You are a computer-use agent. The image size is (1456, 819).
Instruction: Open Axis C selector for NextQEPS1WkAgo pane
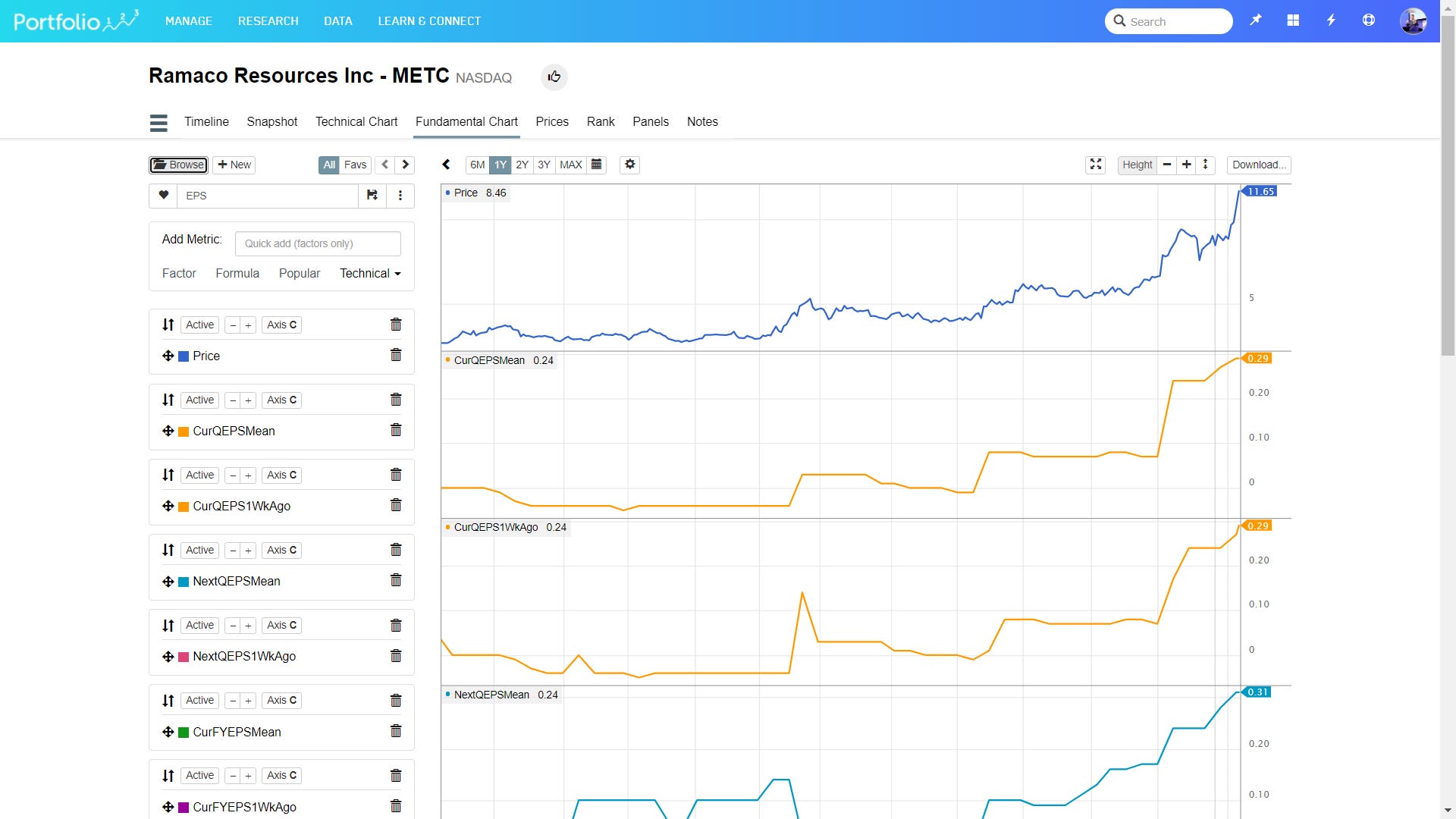281,625
